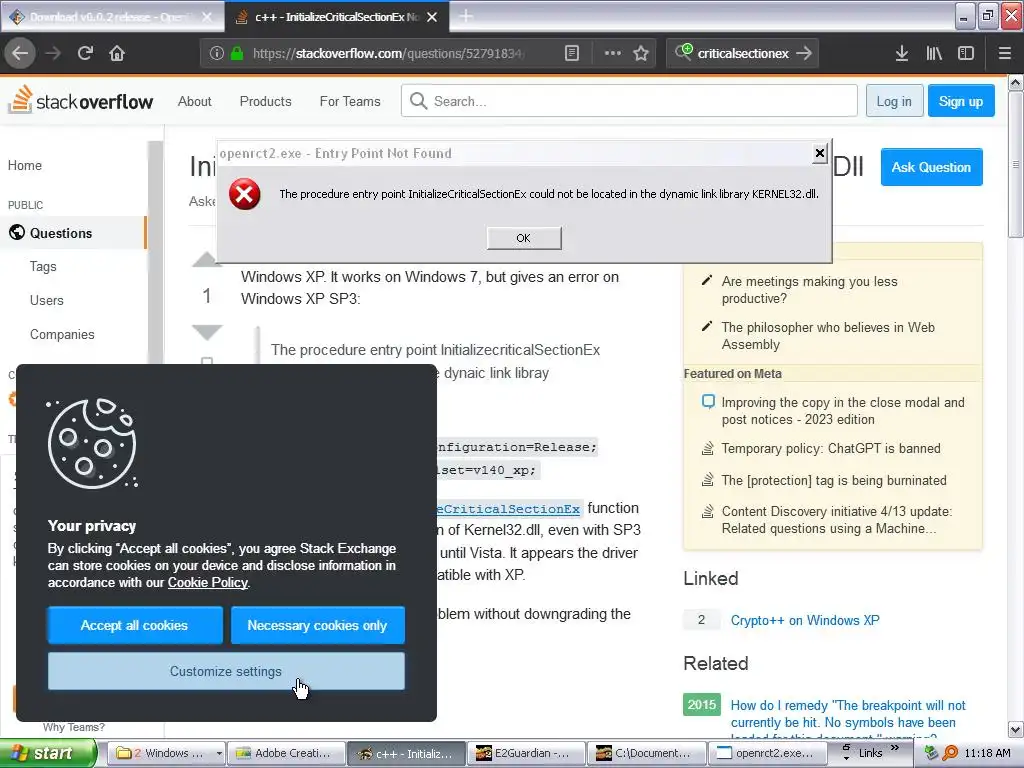This screenshot has width=1024, height=768.
Task: Click the magnifier icon in system tray
Action: click(x=950, y=753)
